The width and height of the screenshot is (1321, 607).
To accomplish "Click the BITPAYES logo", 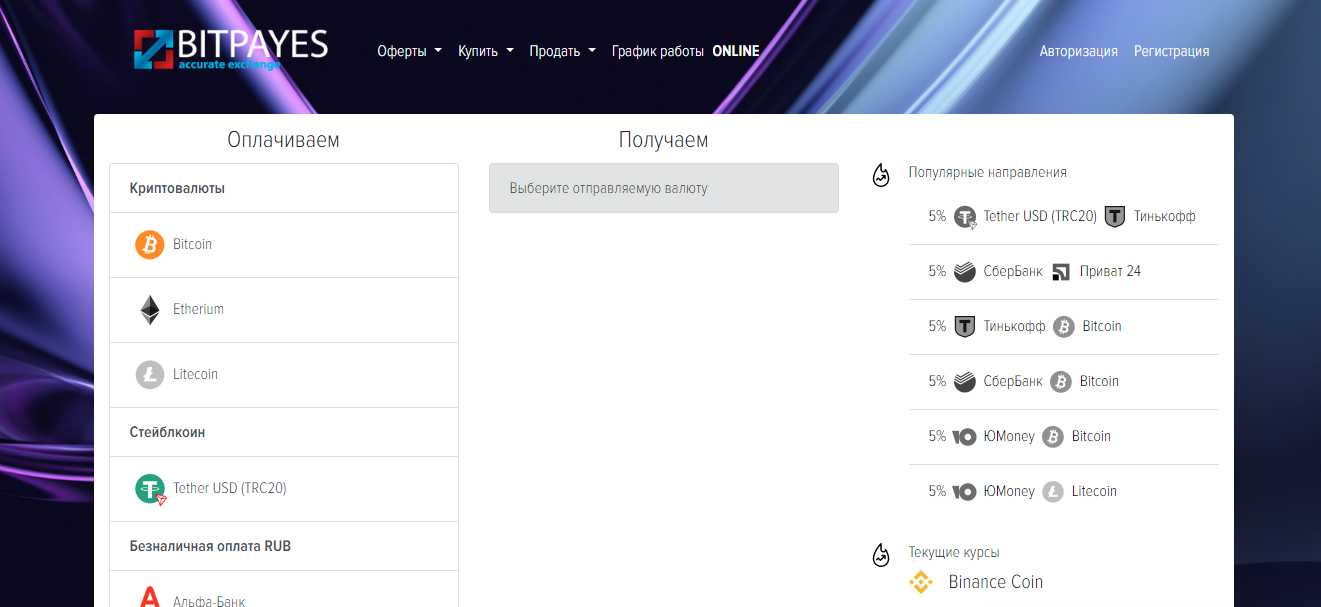I will [x=231, y=49].
